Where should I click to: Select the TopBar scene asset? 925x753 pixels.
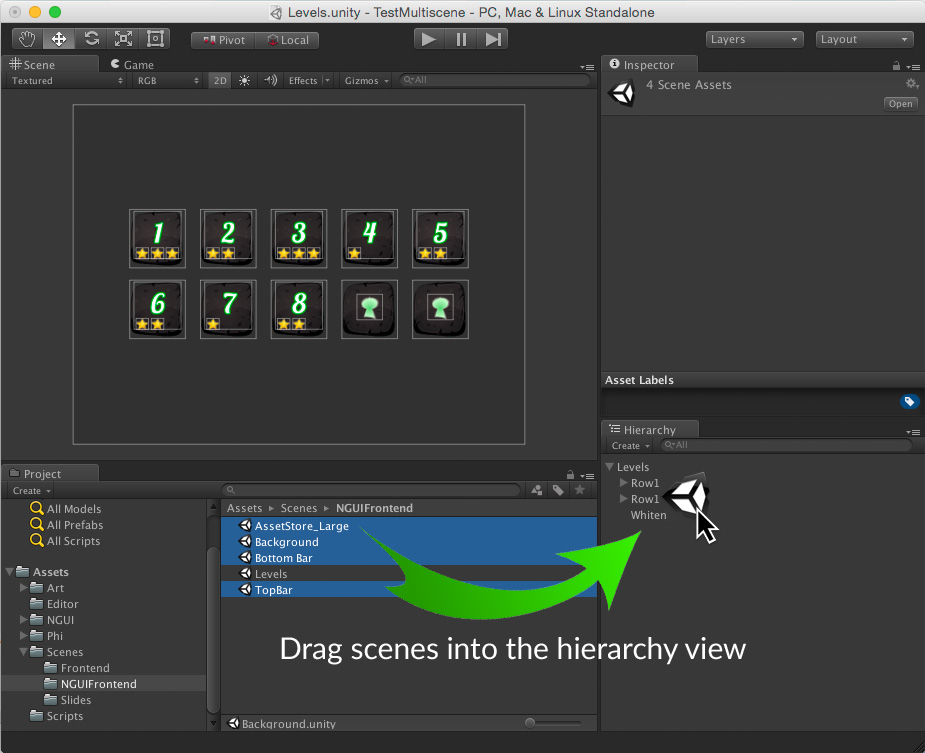pyautogui.click(x=409, y=590)
